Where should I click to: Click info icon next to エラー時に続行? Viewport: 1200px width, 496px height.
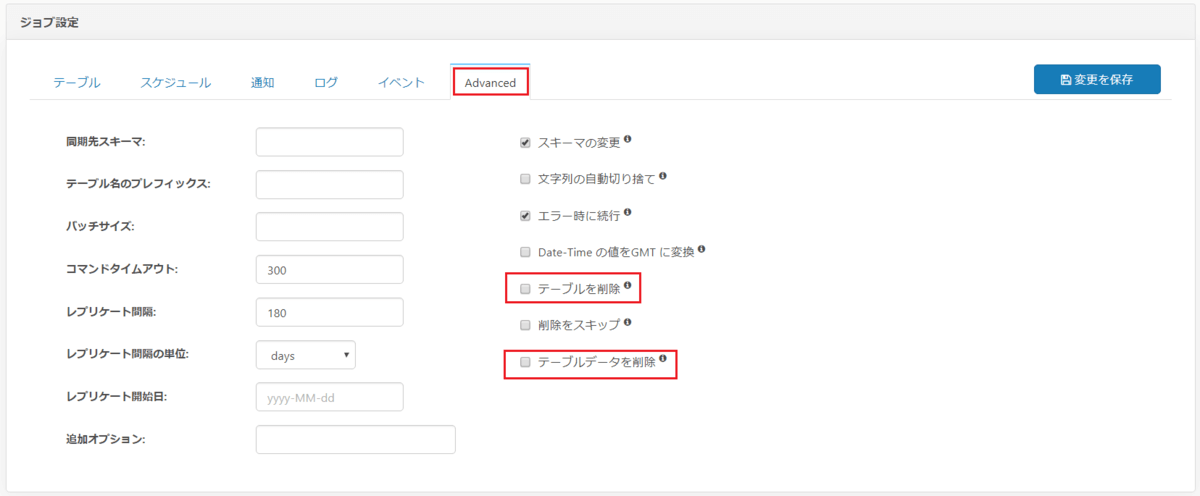click(x=628, y=212)
